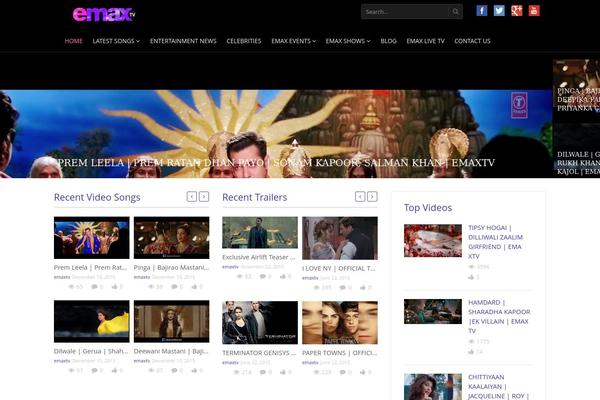
Task: Click views eye icon under Prem Leela video
Action: pyautogui.click(x=71, y=286)
